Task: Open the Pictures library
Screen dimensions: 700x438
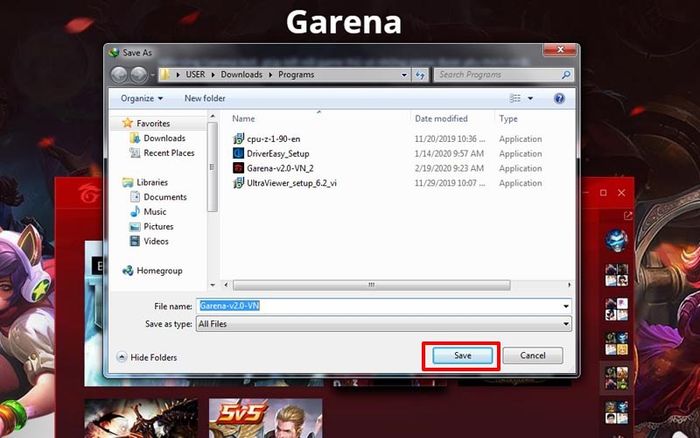Action: click(158, 226)
